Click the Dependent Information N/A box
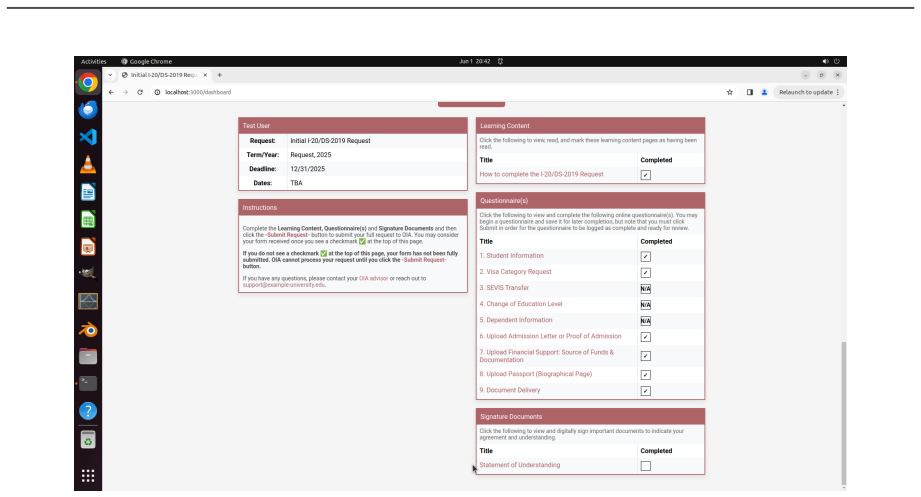The width and height of the screenshot is (921, 497). 646,321
